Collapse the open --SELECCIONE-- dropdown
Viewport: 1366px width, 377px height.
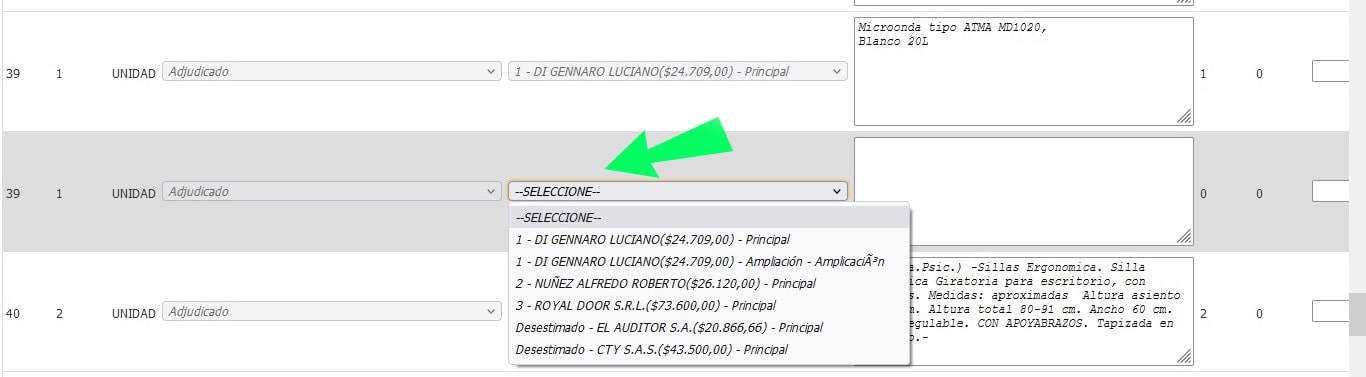(x=678, y=191)
